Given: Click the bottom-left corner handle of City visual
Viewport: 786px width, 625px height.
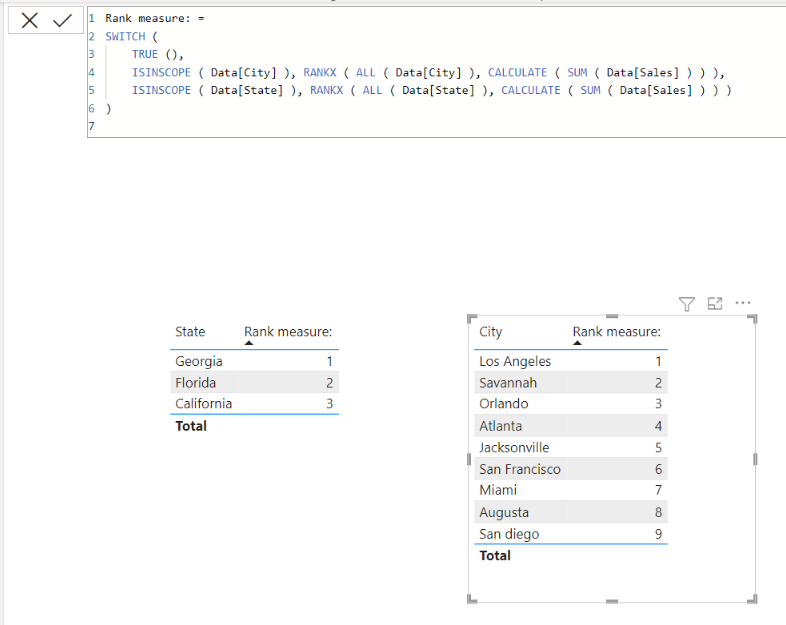Looking at the screenshot, I should click(472, 599).
